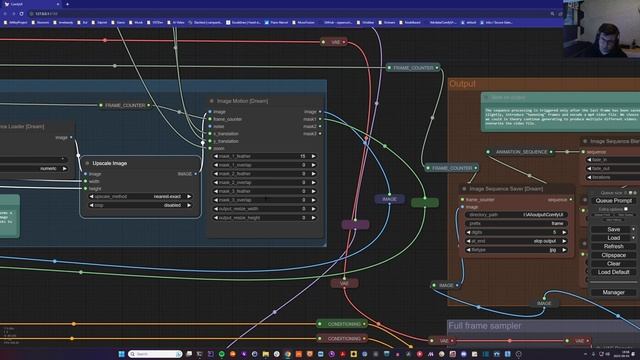Open the Clipspace button
640x360 pixels.
pyautogui.click(x=613, y=255)
